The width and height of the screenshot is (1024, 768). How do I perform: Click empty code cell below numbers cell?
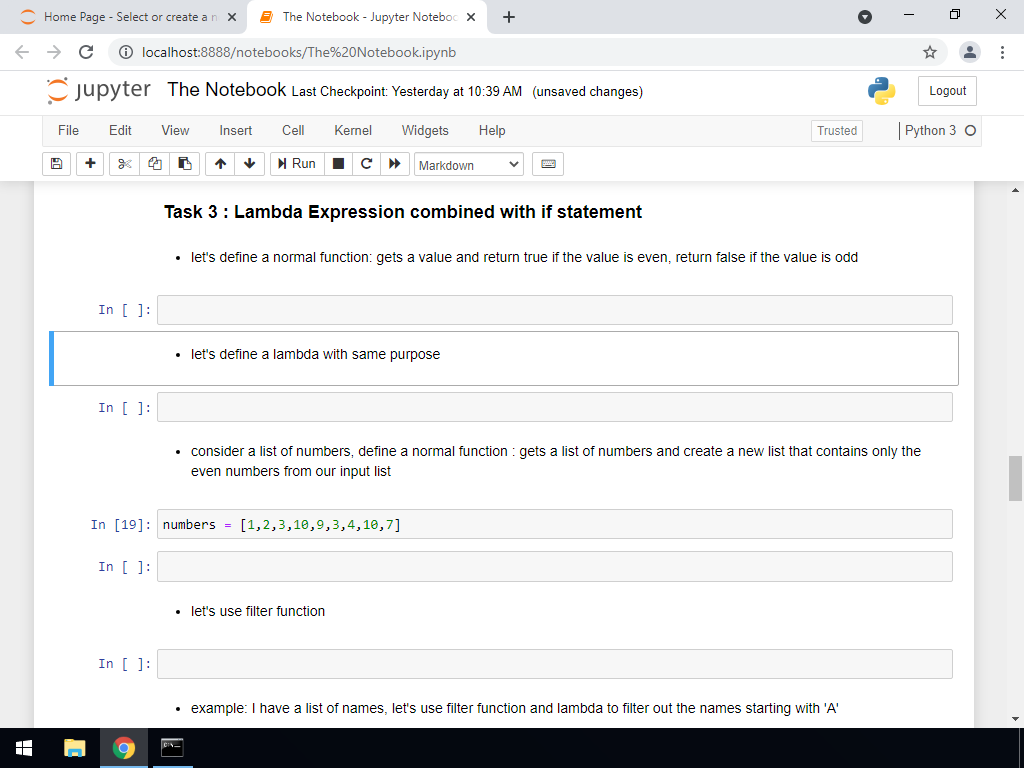[x=554, y=566]
